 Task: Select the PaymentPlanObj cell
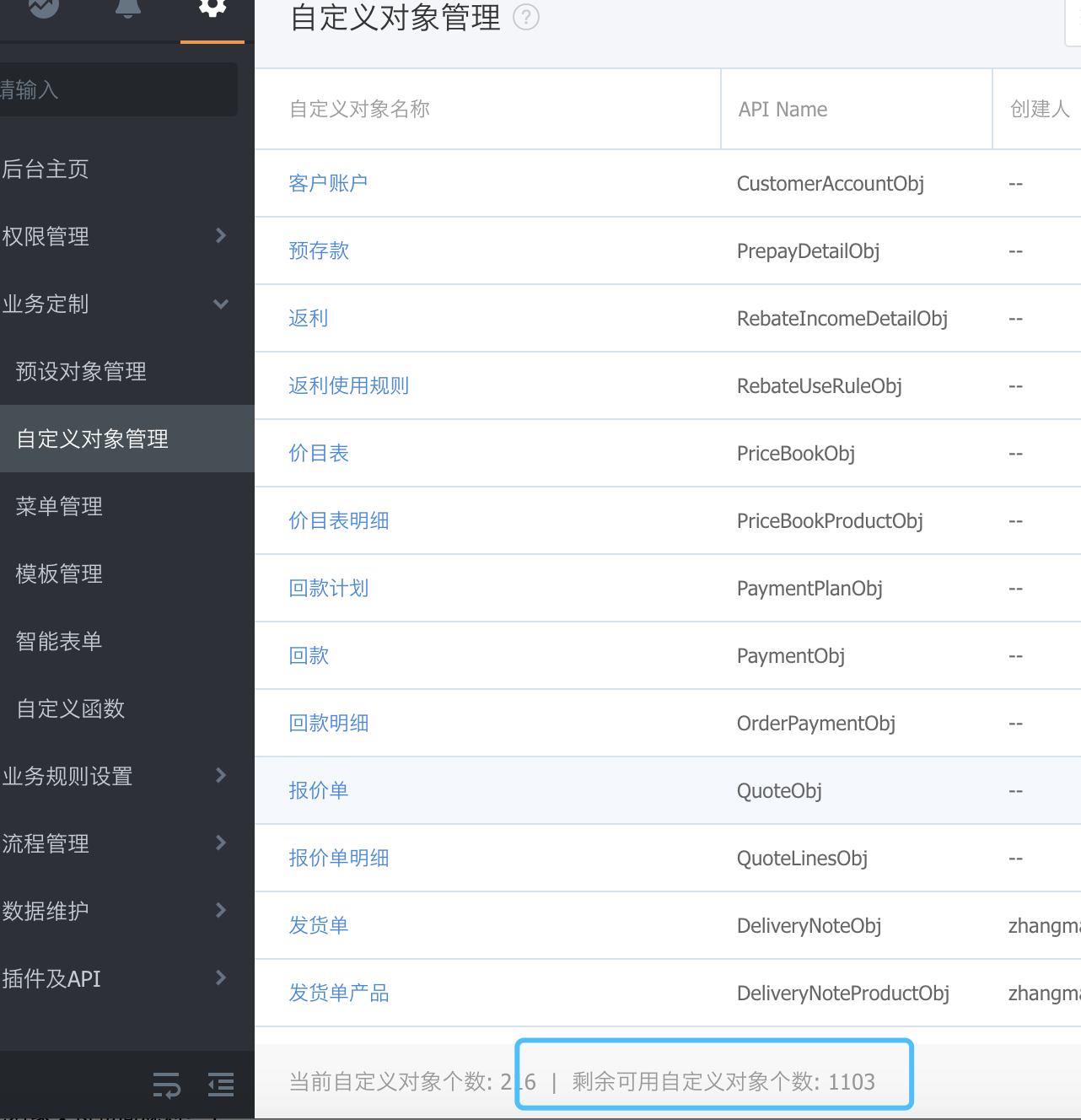[810, 589]
